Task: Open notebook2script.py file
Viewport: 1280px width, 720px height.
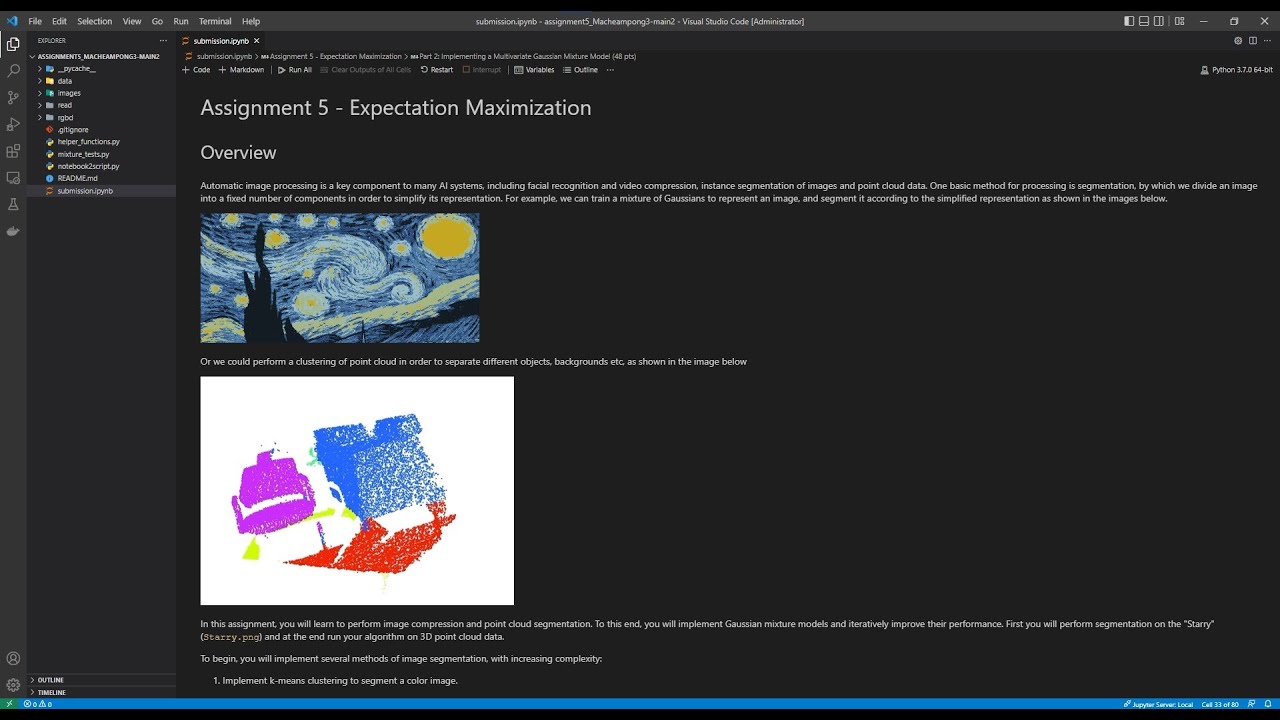Action: coord(88,166)
